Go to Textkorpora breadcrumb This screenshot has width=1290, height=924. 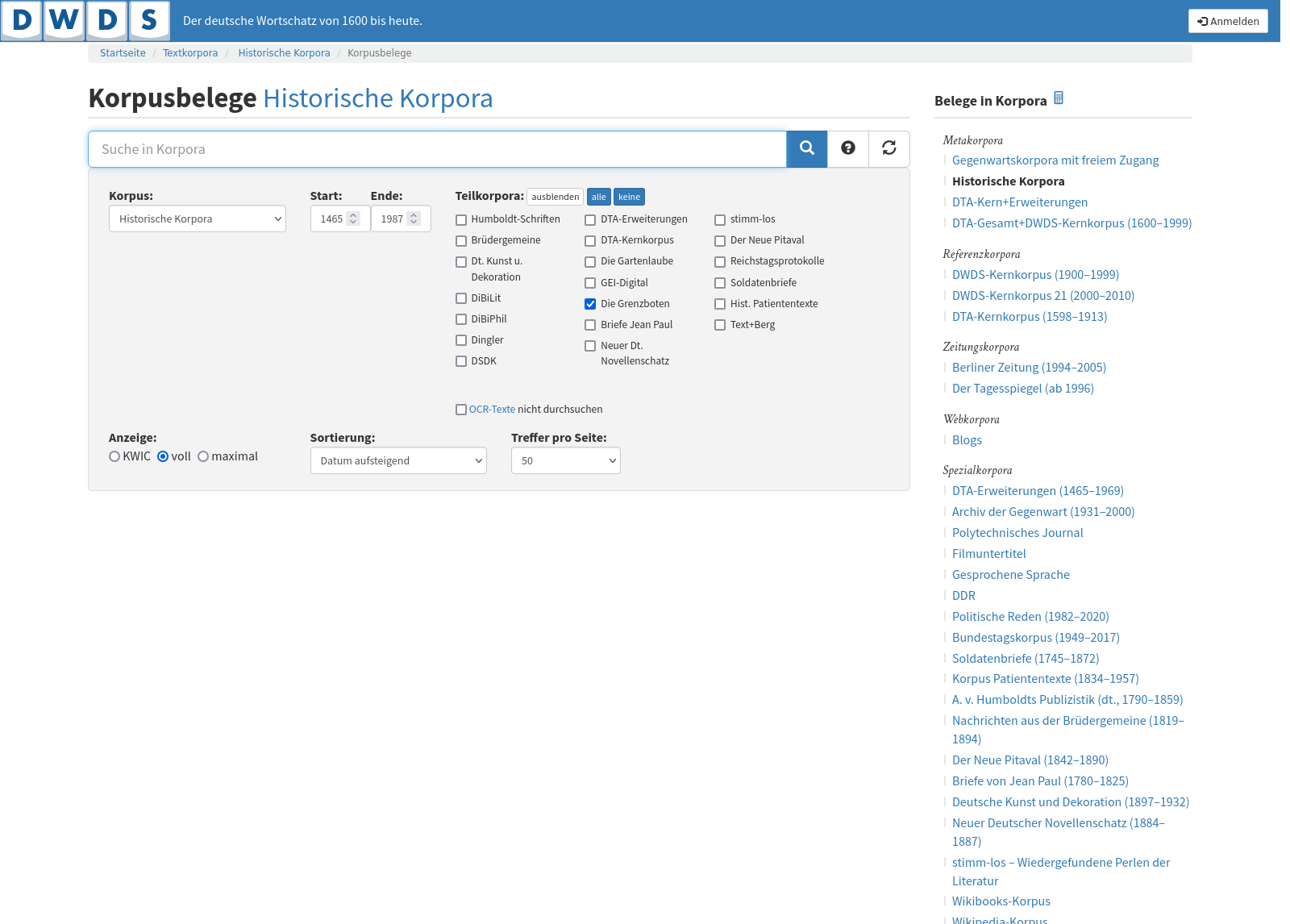pos(190,53)
